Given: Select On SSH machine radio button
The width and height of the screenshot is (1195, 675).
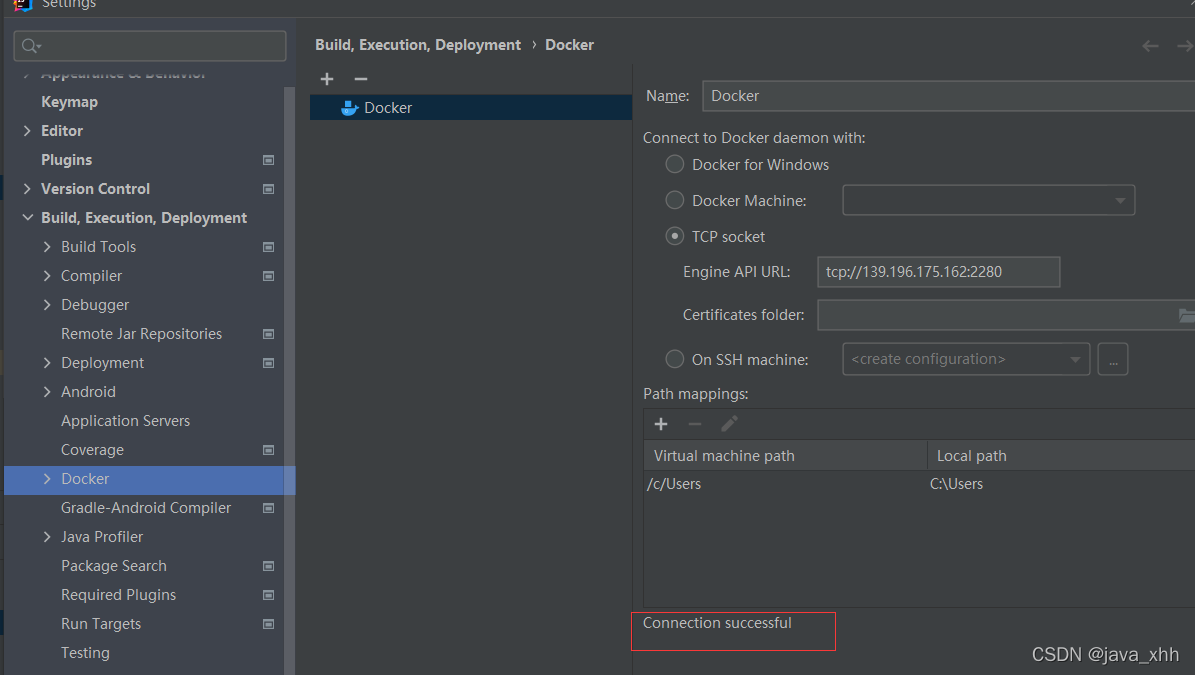Looking at the screenshot, I should [x=674, y=359].
